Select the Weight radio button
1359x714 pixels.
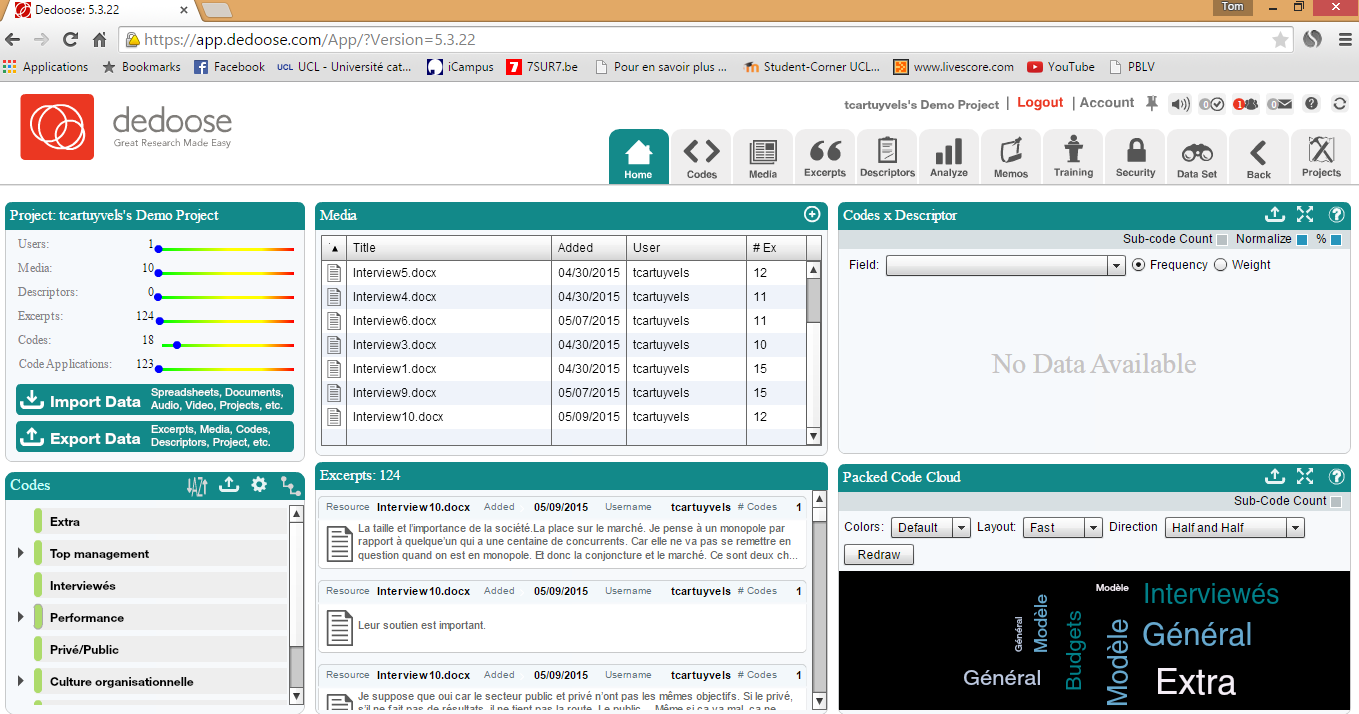click(x=1220, y=265)
